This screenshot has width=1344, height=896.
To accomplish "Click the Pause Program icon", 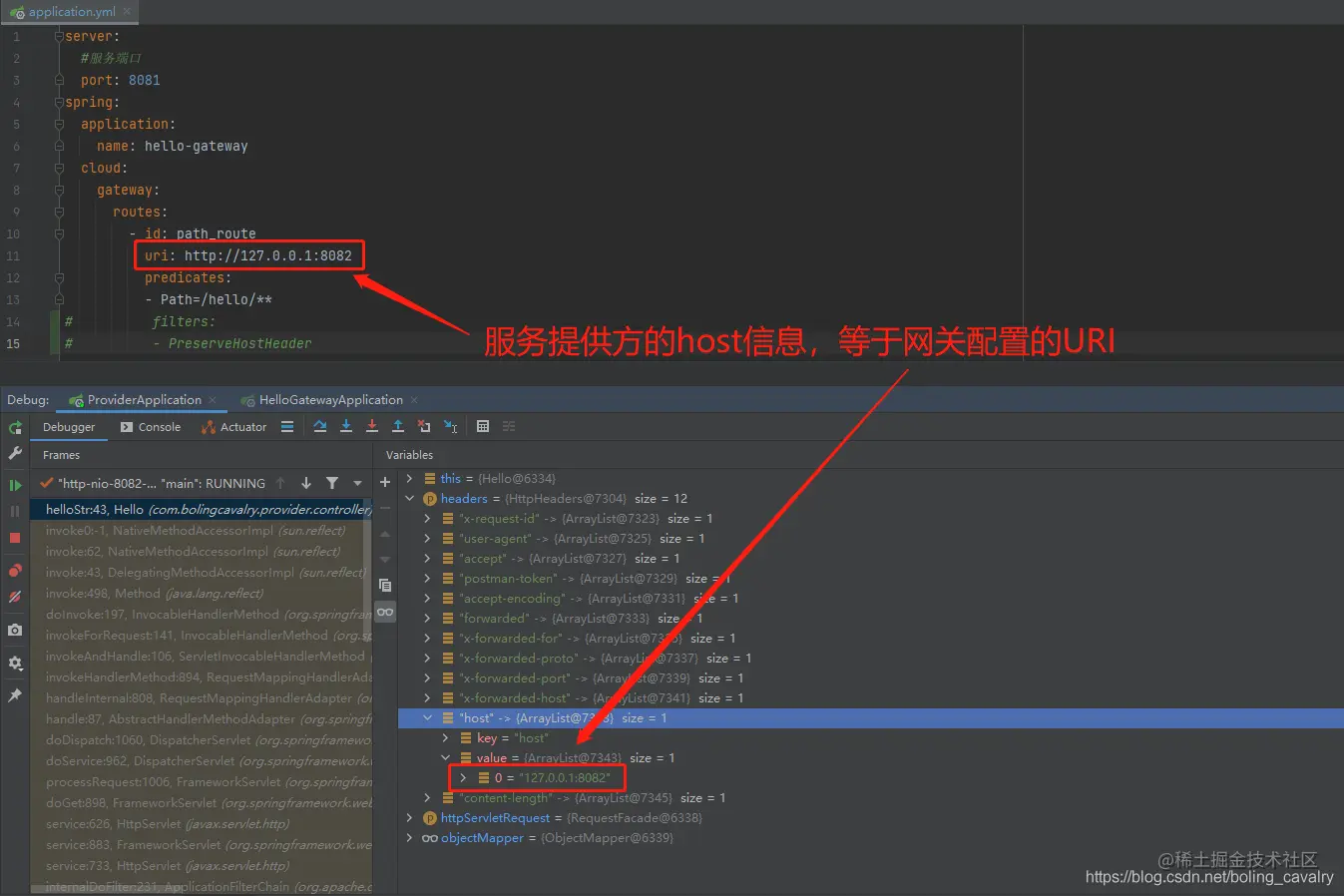I will pos(15,511).
